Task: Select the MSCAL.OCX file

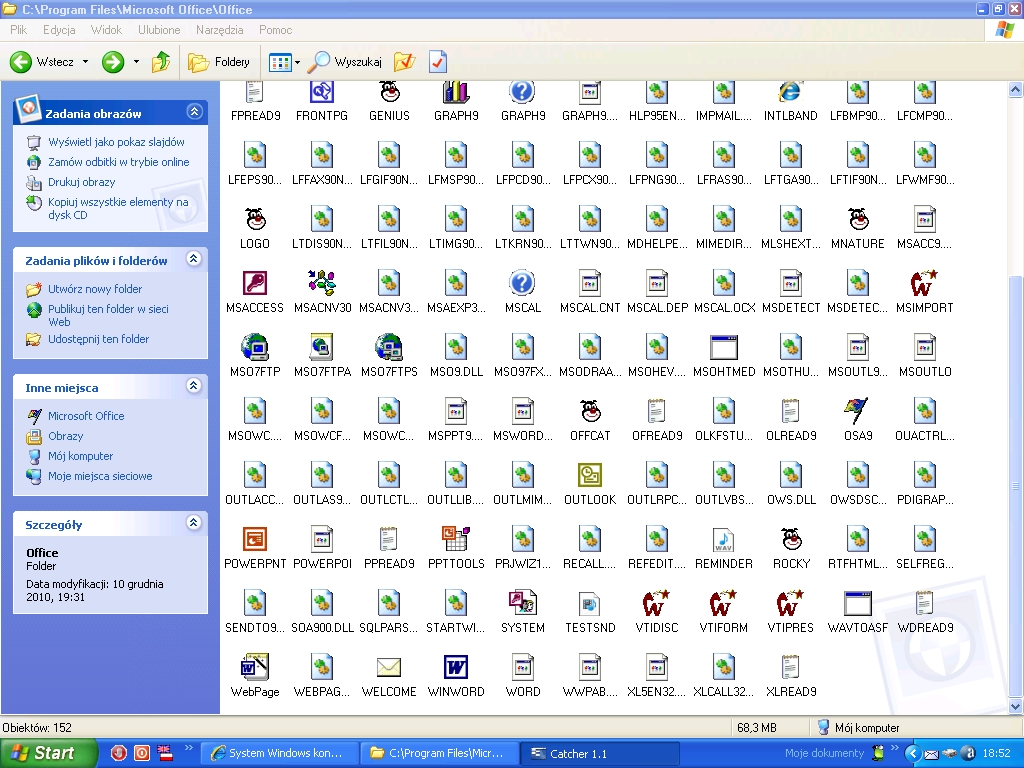Action: click(724, 283)
